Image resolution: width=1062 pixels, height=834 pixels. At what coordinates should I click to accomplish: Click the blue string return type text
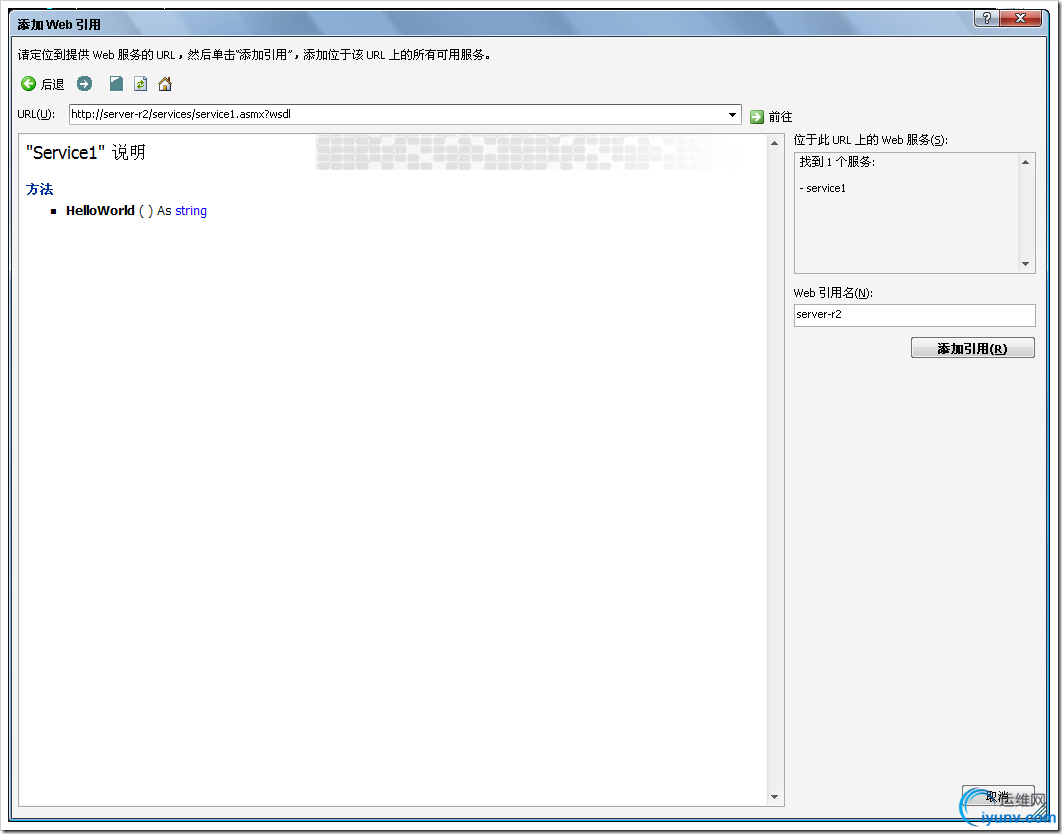click(191, 211)
